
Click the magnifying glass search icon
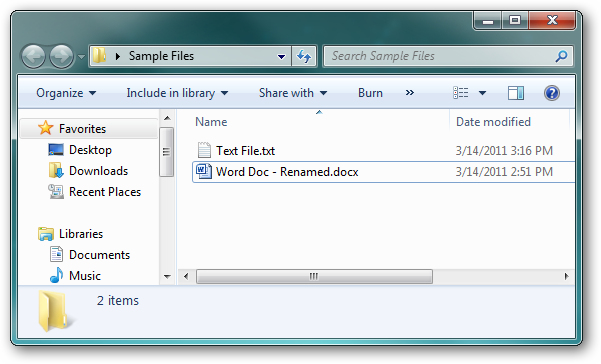pos(561,56)
